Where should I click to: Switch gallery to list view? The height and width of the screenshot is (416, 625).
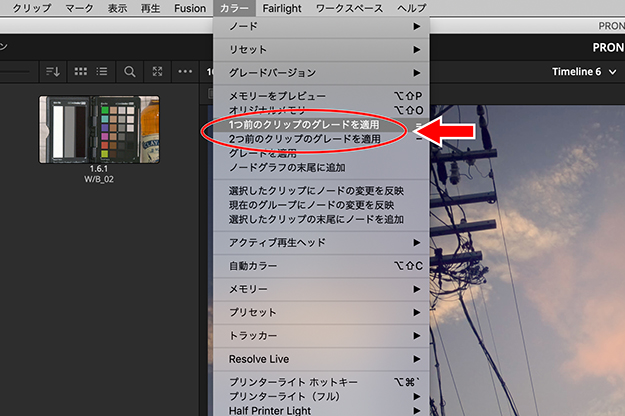click(x=104, y=72)
